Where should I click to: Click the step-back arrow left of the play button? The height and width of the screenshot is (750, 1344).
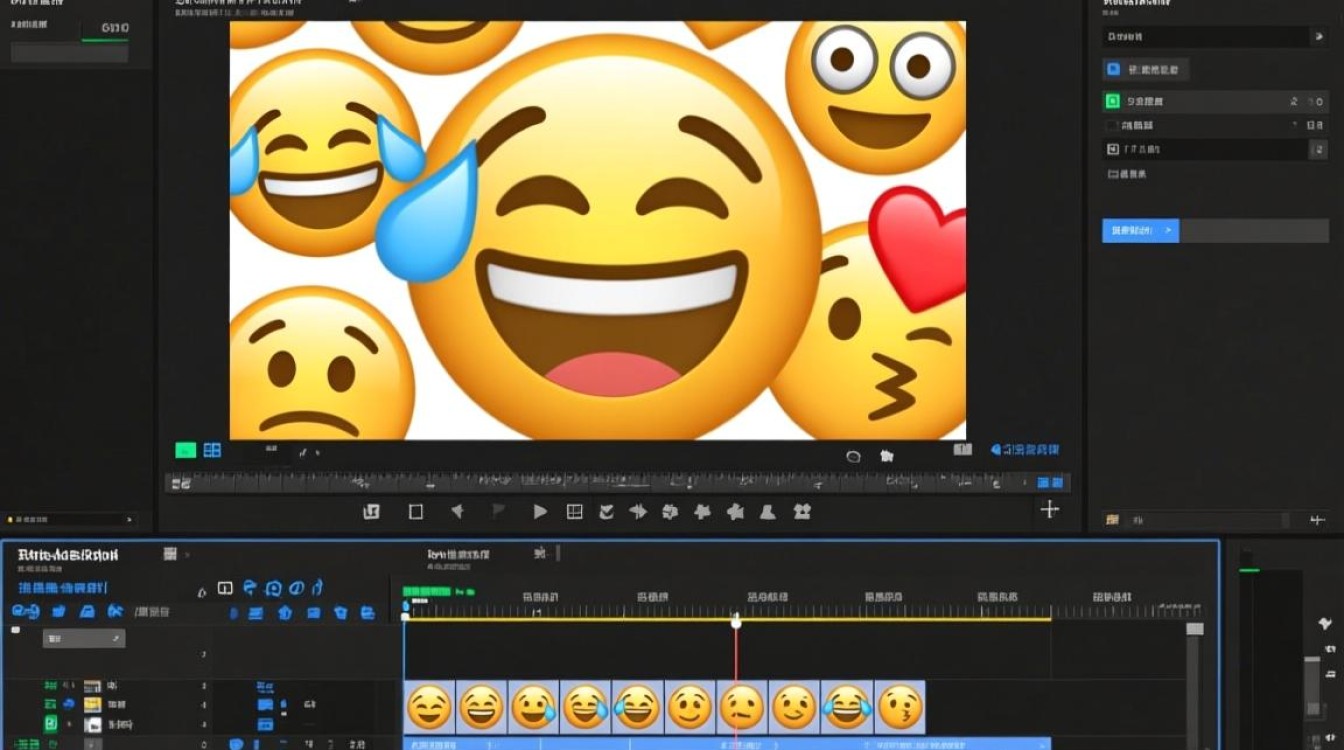(457, 511)
